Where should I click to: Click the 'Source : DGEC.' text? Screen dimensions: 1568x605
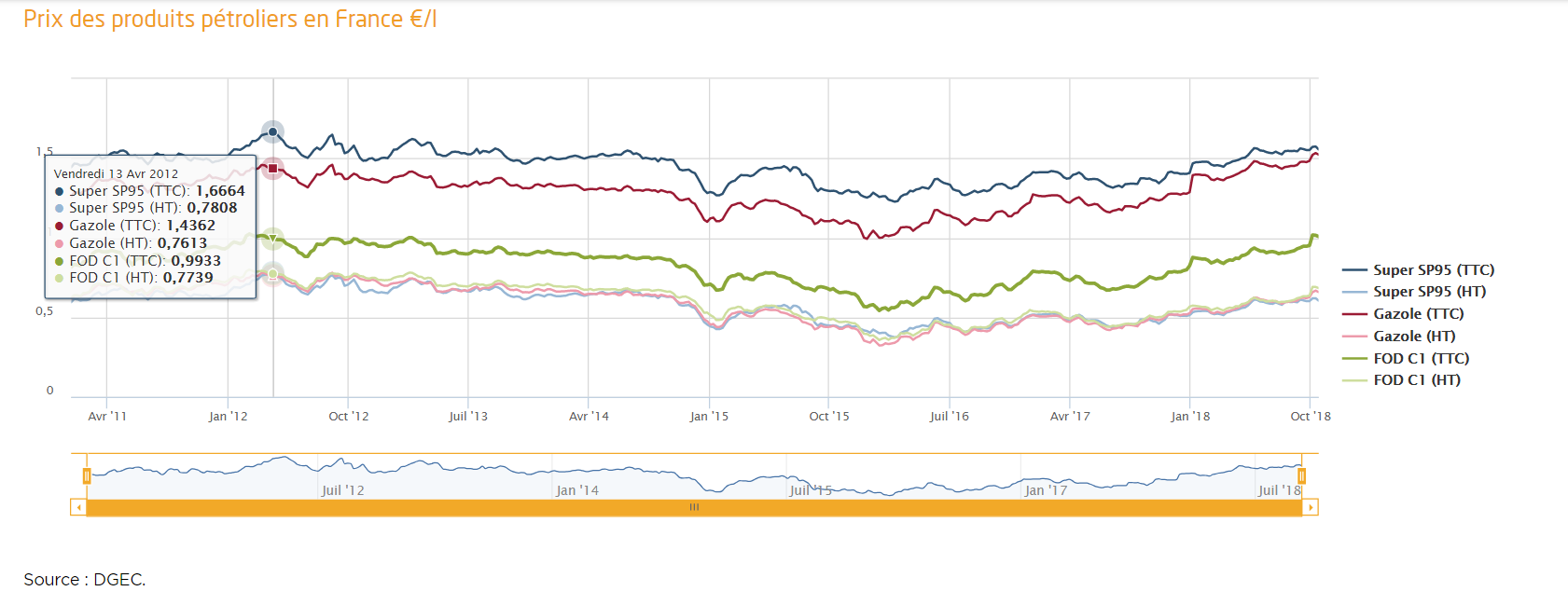click(85, 580)
